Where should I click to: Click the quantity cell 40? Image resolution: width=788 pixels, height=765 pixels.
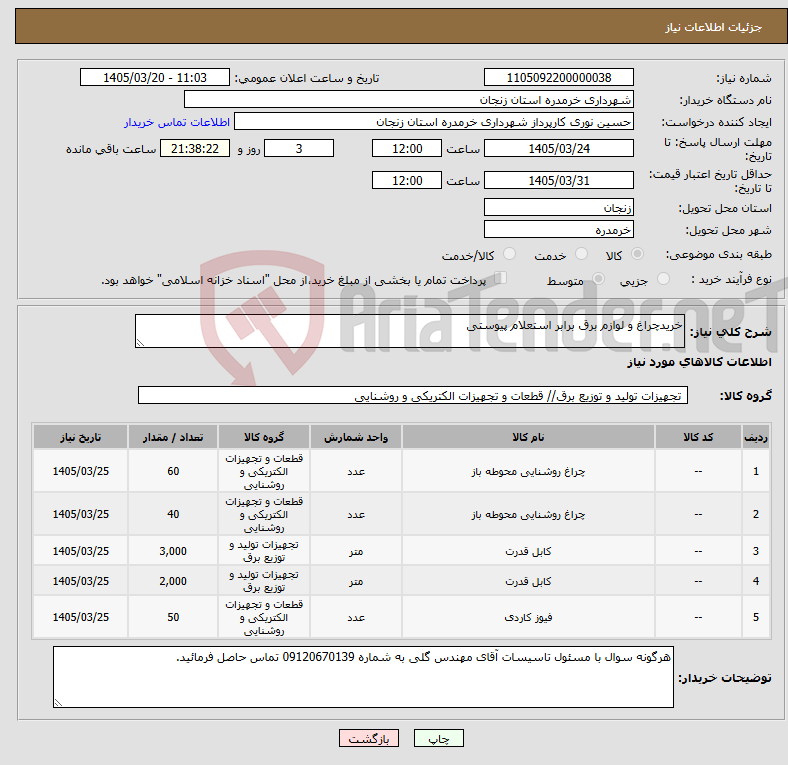point(173,514)
